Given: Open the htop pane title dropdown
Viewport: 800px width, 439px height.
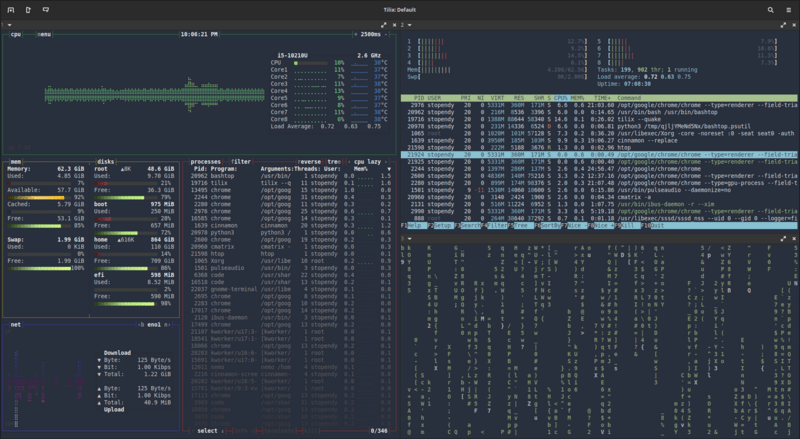Looking at the screenshot, I should click(x=407, y=26).
